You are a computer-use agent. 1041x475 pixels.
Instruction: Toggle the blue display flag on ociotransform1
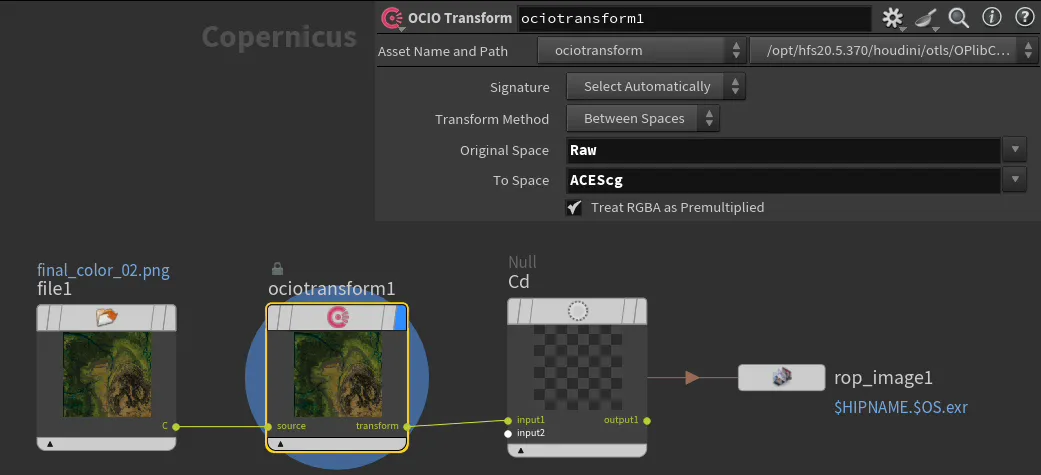400,318
